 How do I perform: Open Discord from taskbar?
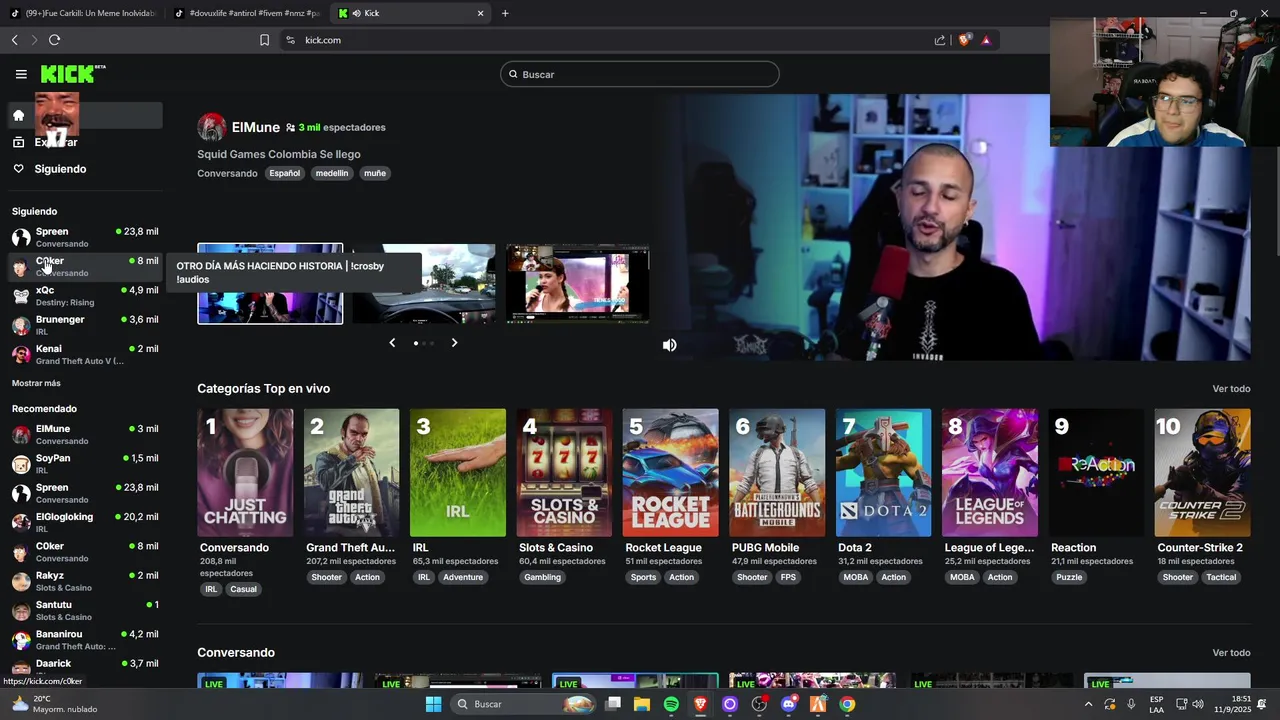pyautogui.click(x=788, y=704)
